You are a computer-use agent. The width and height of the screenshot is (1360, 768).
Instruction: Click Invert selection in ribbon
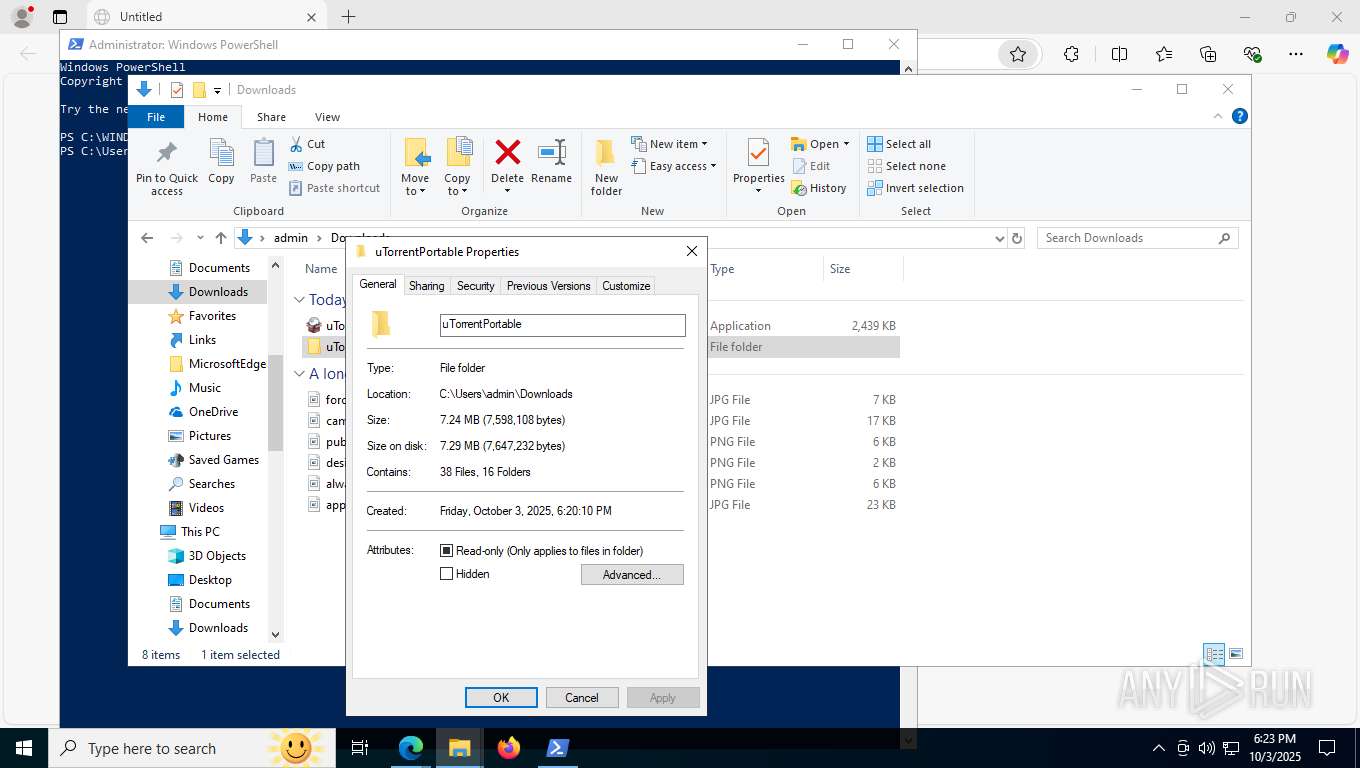click(915, 188)
